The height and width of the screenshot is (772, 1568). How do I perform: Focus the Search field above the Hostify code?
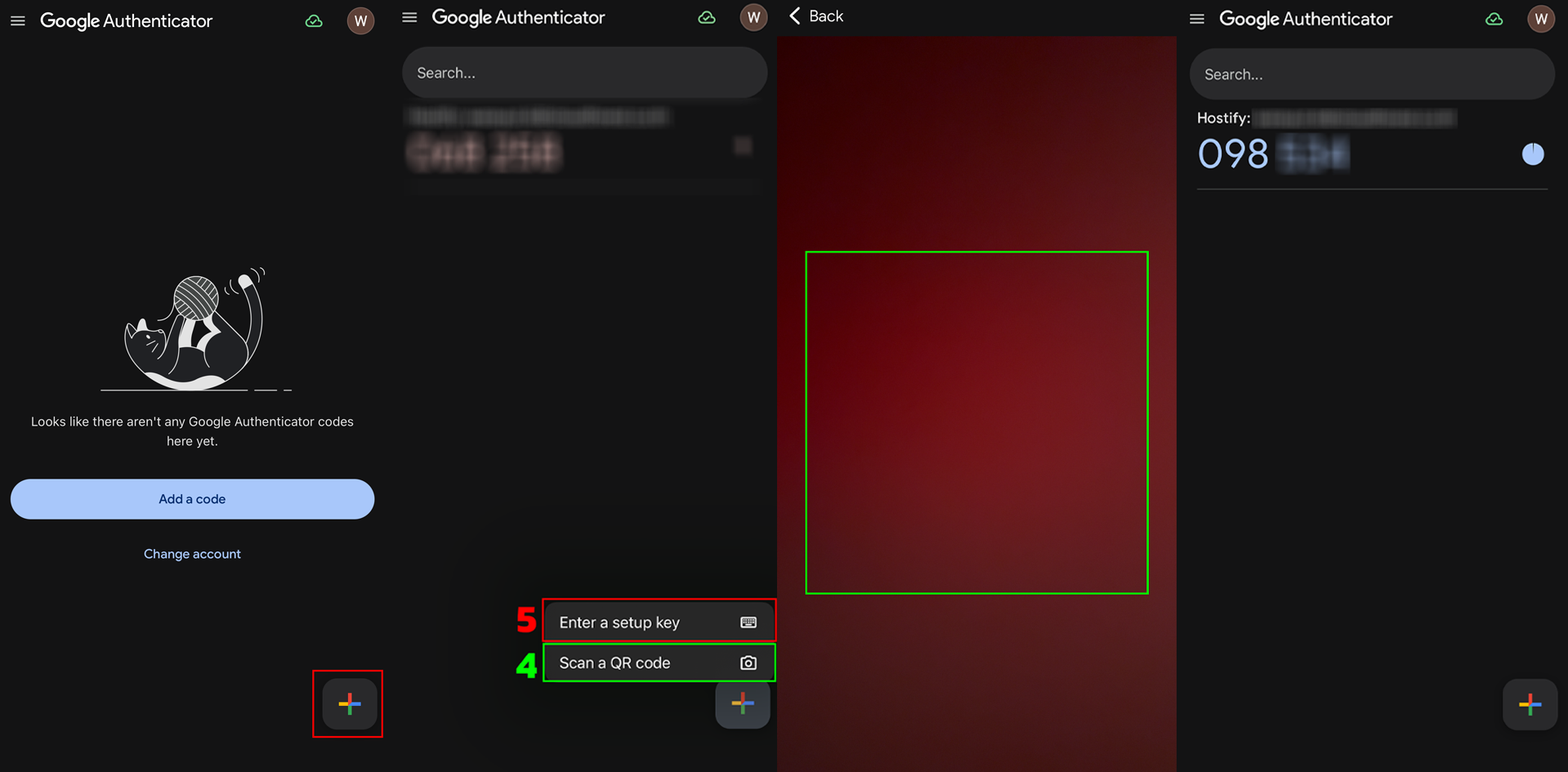[x=1371, y=75]
